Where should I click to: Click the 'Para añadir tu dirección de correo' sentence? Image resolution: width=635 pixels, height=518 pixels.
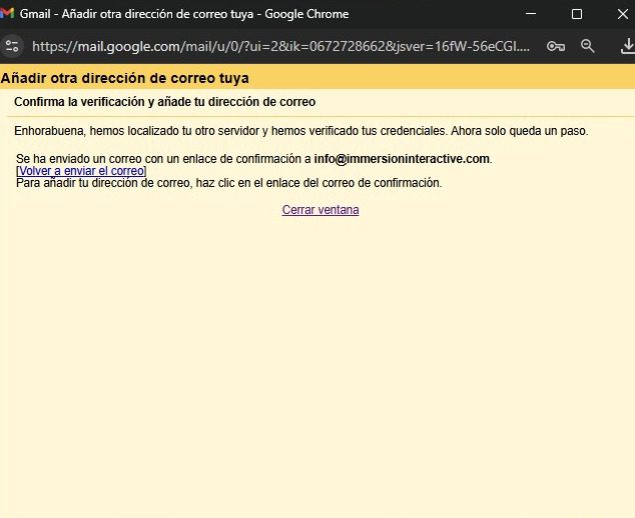228,183
